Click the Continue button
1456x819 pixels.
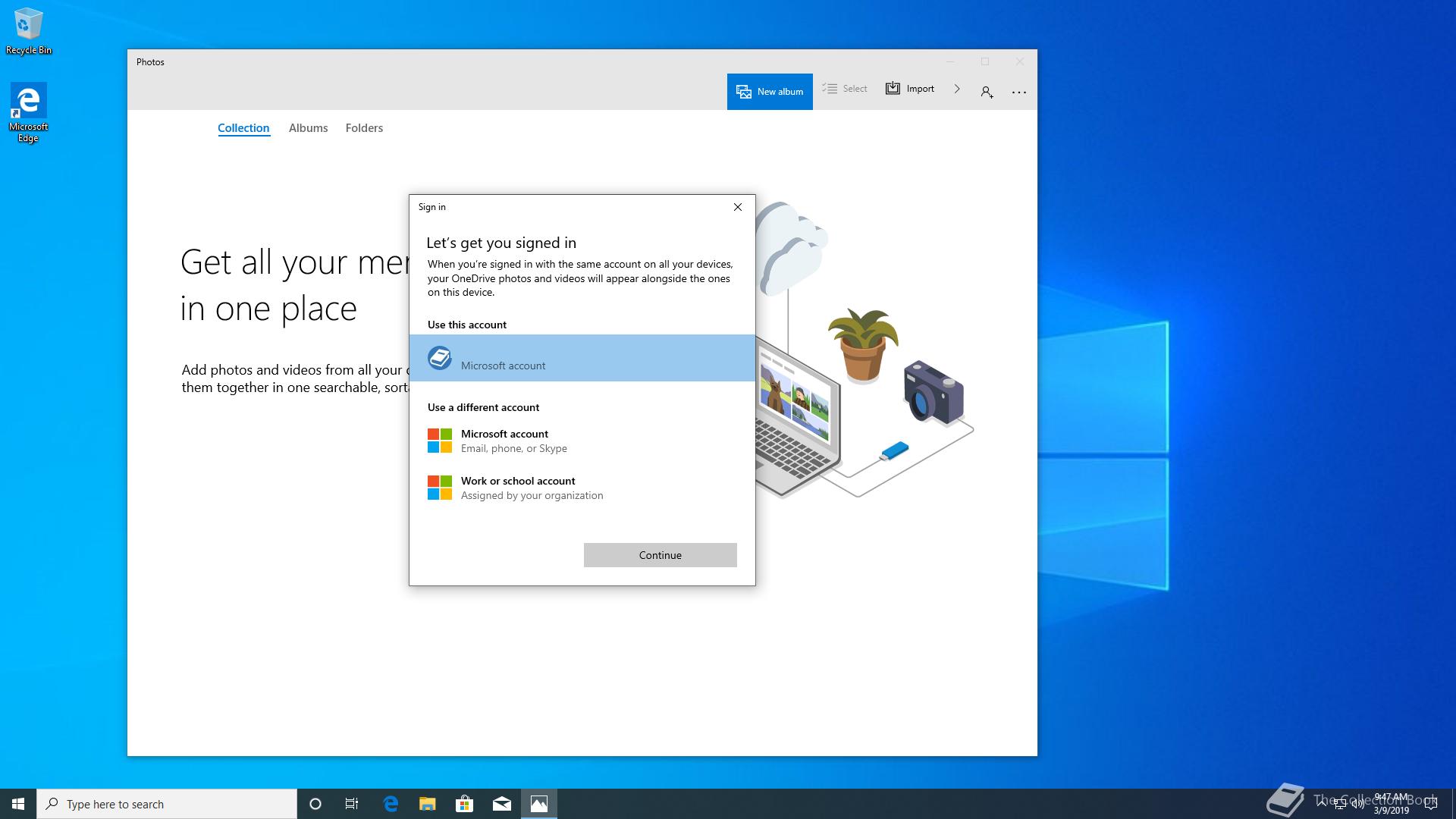coord(660,555)
